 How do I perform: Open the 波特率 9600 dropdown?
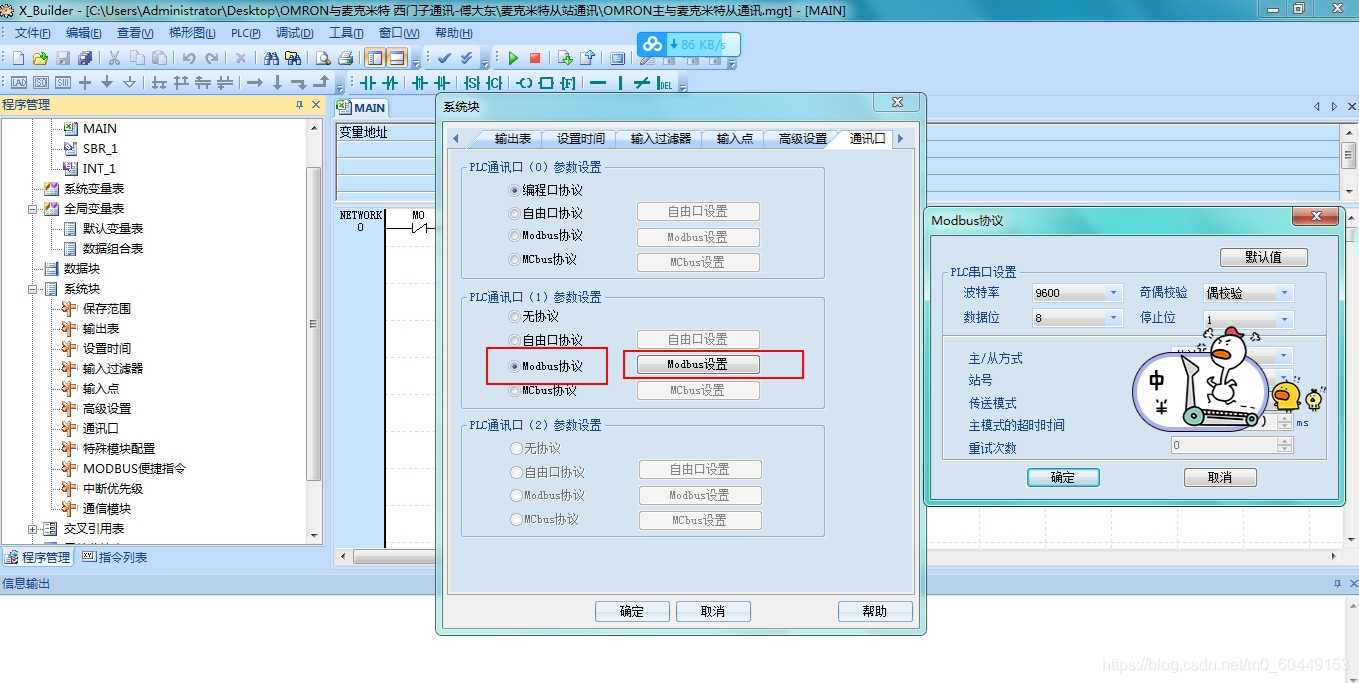[x=1114, y=293]
